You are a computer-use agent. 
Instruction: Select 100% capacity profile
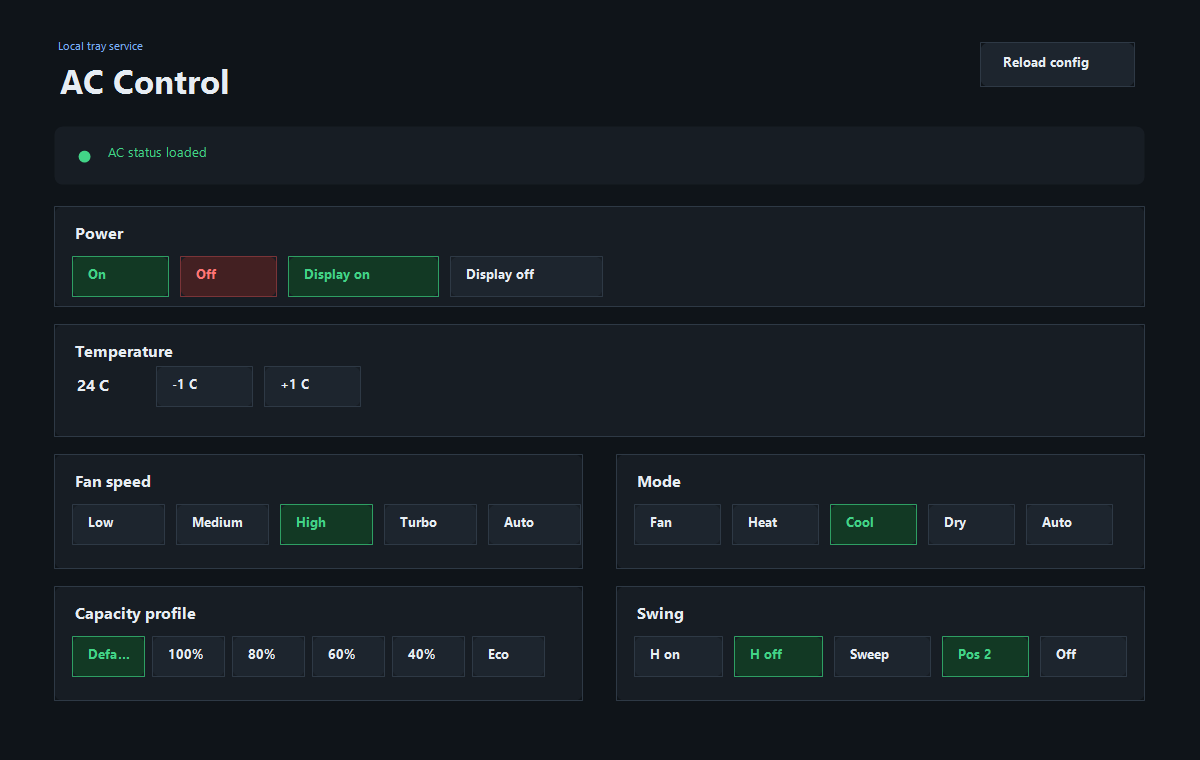(x=188, y=656)
